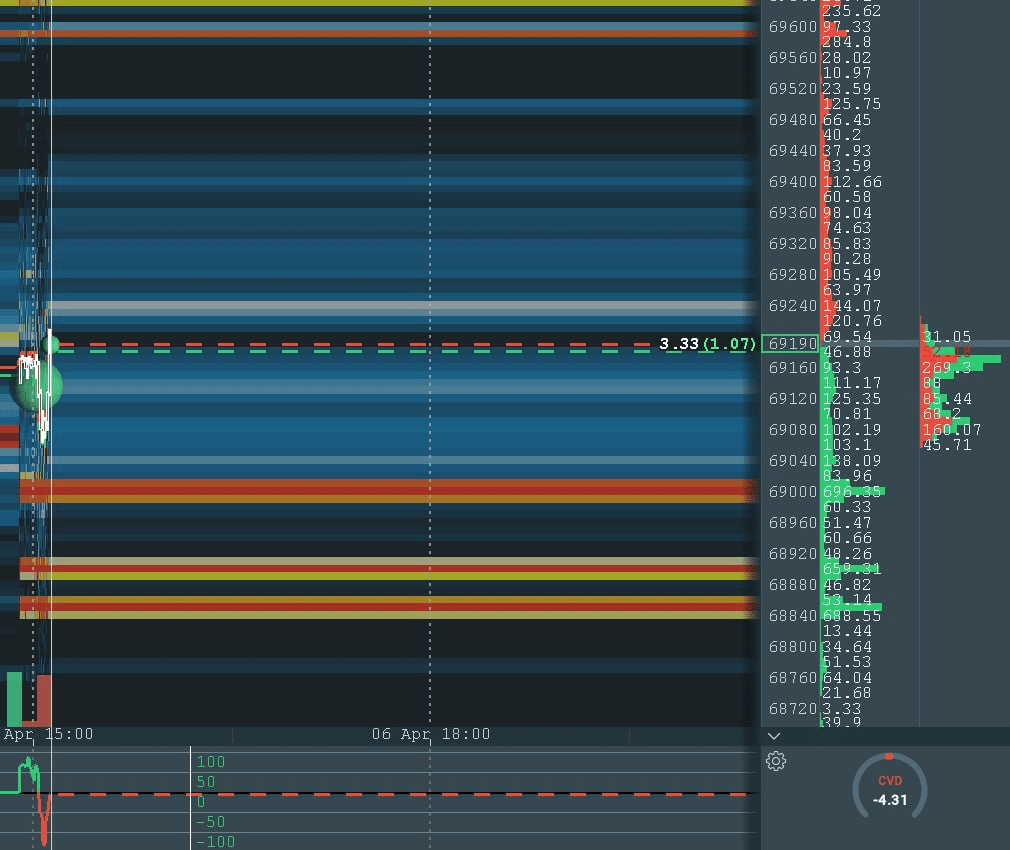Click the 696.35 bid volume bar

(x=853, y=491)
